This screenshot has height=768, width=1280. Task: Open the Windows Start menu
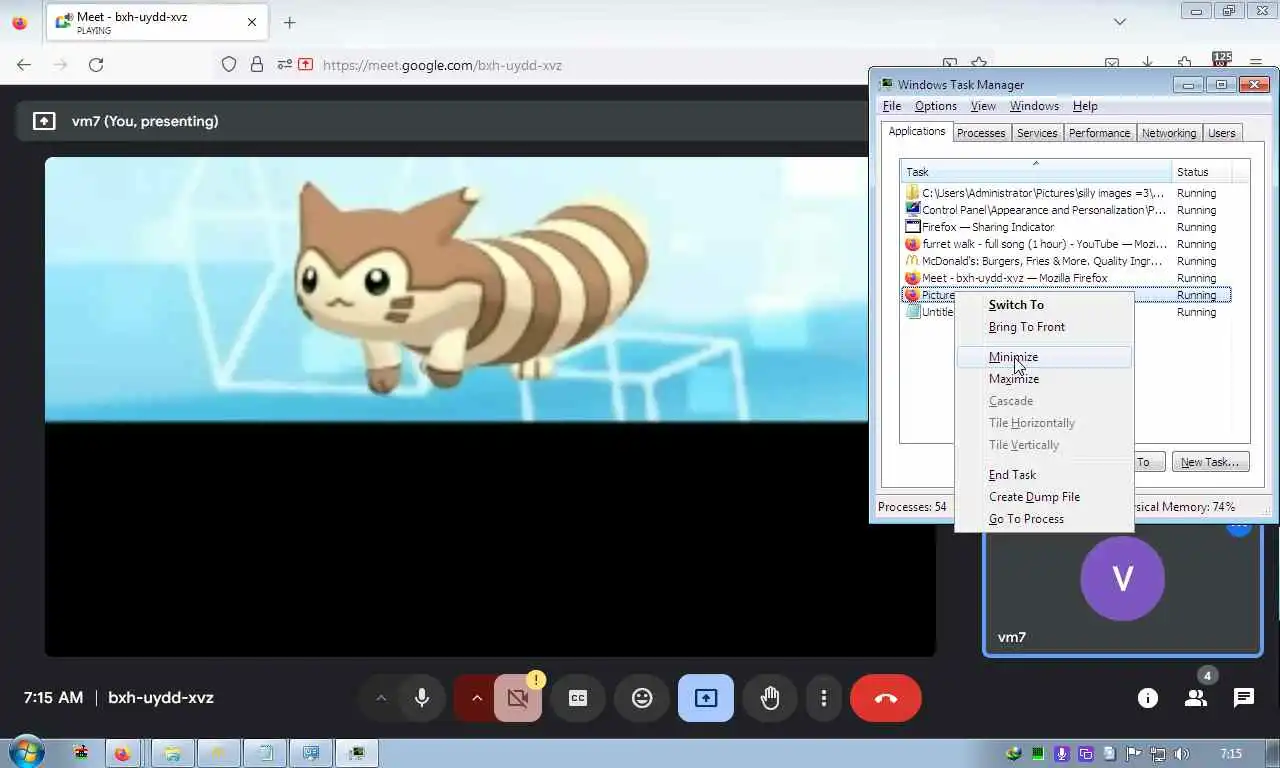coord(25,753)
